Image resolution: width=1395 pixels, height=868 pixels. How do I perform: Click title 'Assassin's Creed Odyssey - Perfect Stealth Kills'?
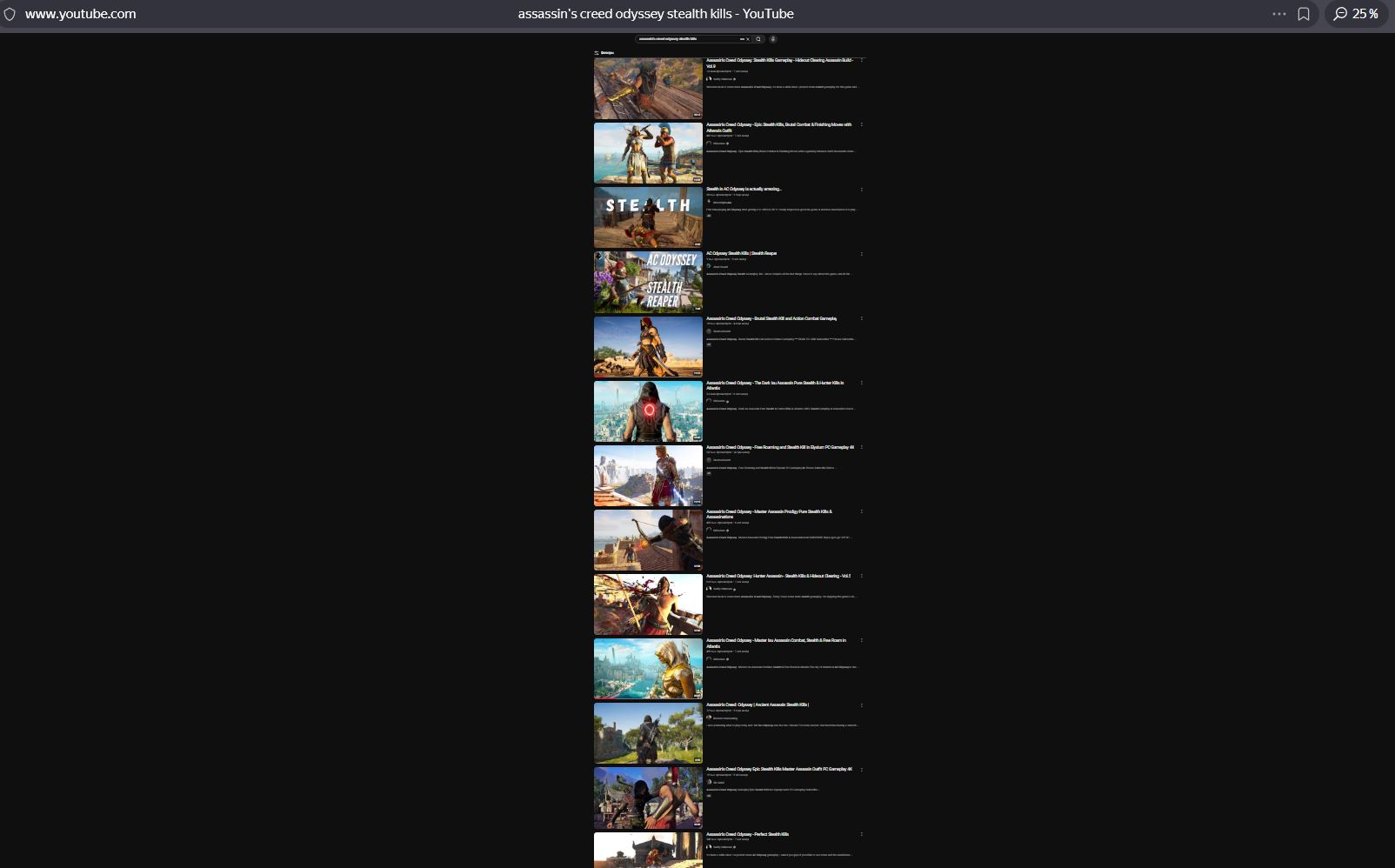tap(747, 834)
